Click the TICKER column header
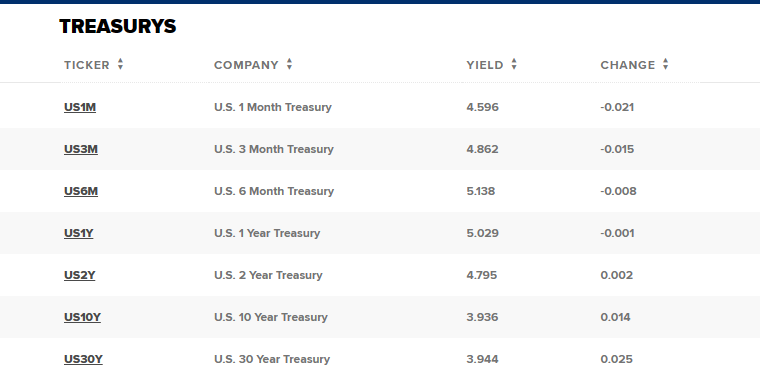The image size is (760, 383). (x=87, y=65)
